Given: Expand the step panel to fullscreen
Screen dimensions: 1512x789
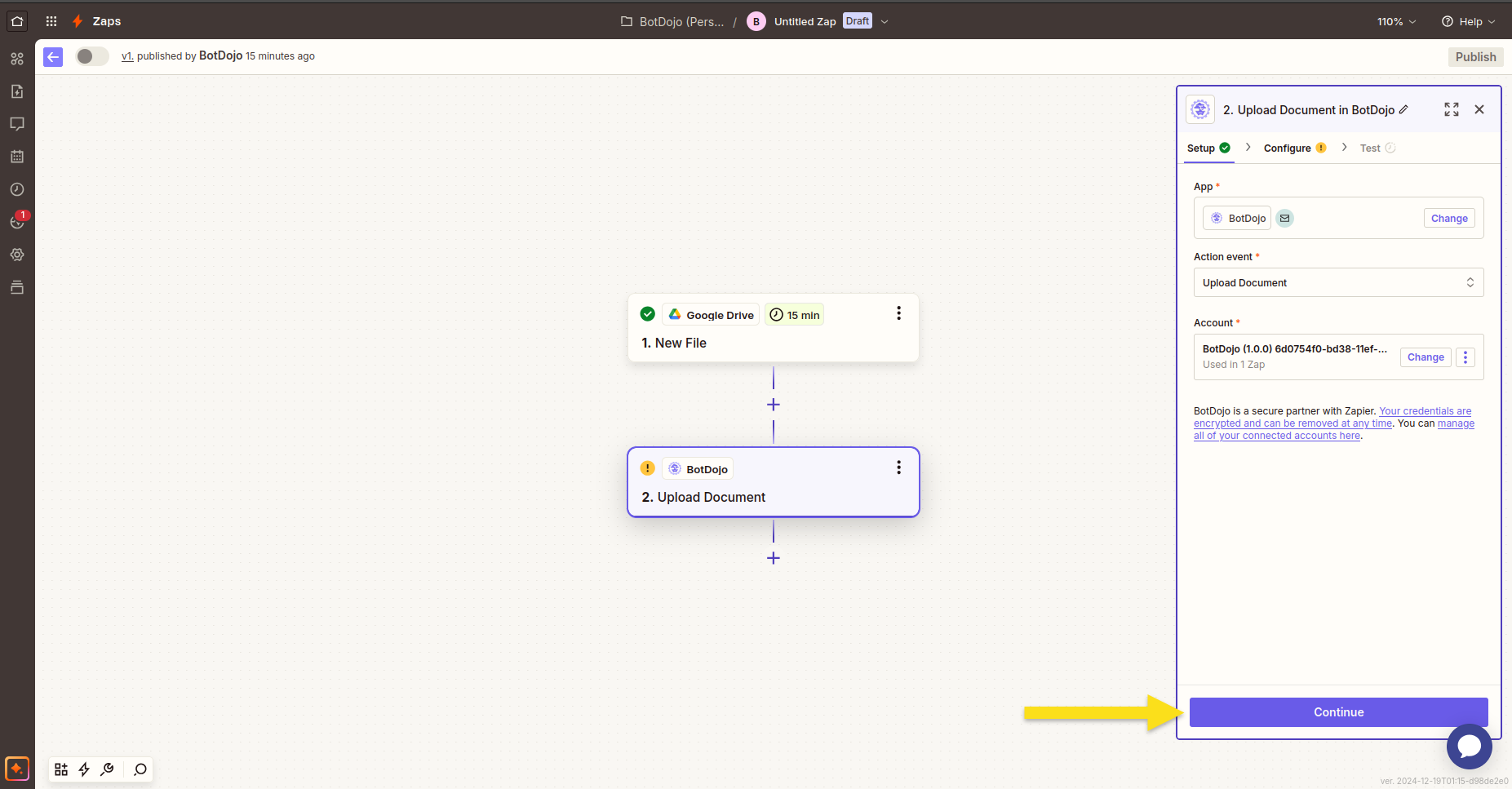Looking at the screenshot, I should [x=1452, y=109].
